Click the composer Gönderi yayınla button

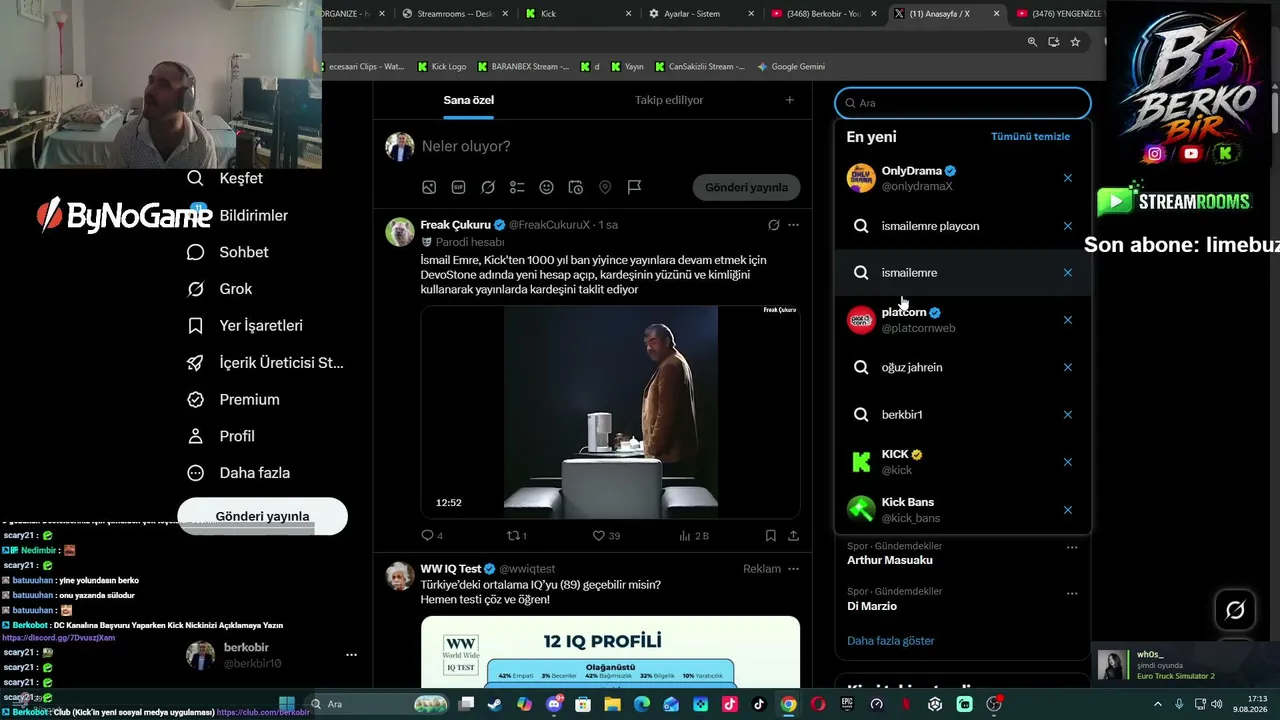click(746, 187)
